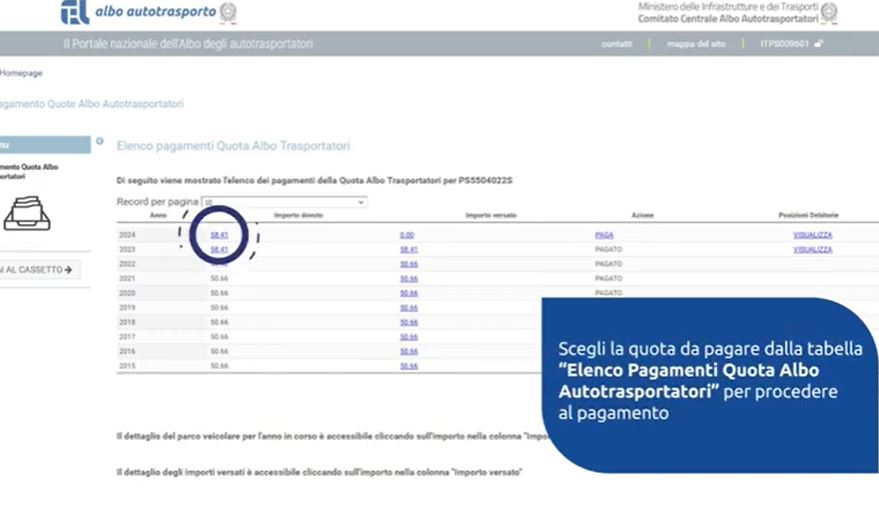Click the VAI AL CASSETTO button
This screenshot has width=879, height=506.
tap(40, 270)
